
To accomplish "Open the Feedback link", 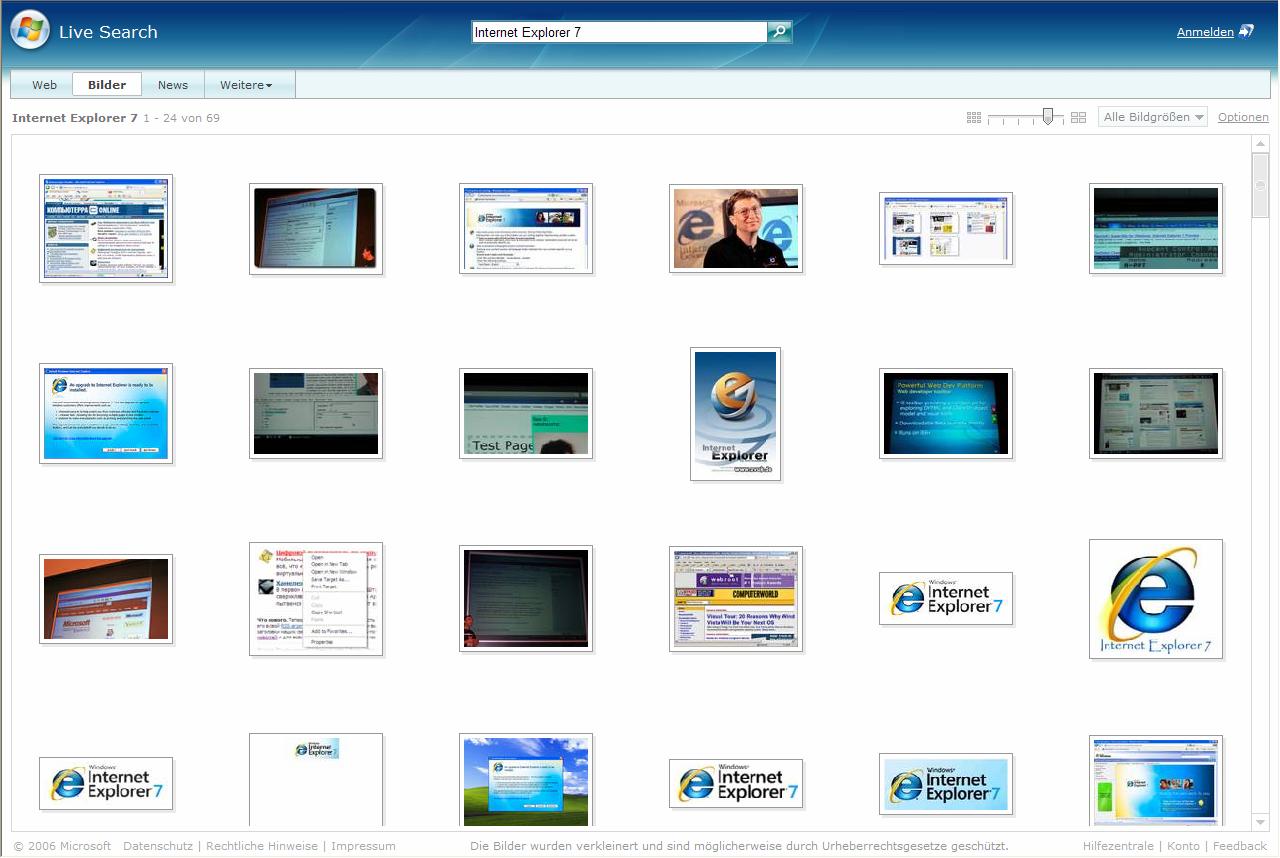I will (x=1240, y=846).
